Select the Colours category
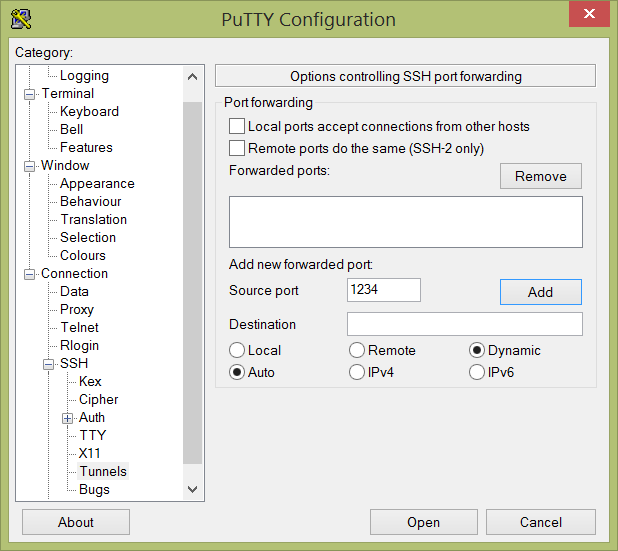The image size is (618, 551). 83,255
